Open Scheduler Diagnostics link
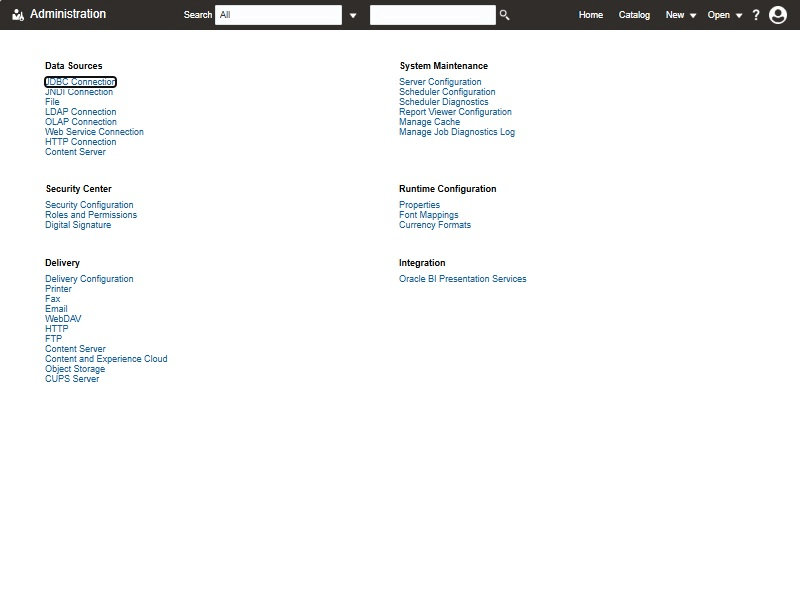The height and width of the screenshot is (600, 800). (x=443, y=102)
